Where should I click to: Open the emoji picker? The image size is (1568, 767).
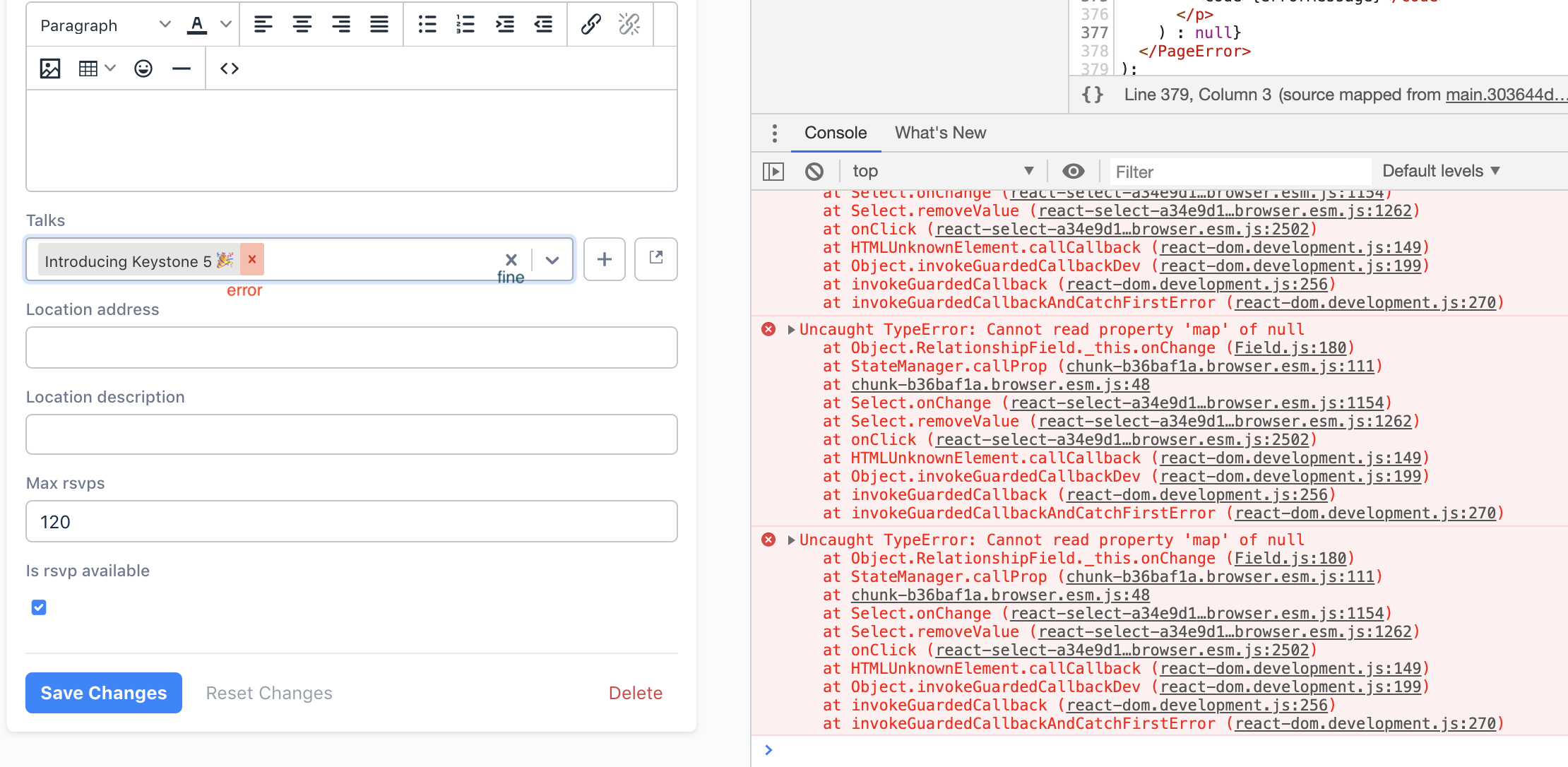(x=143, y=68)
